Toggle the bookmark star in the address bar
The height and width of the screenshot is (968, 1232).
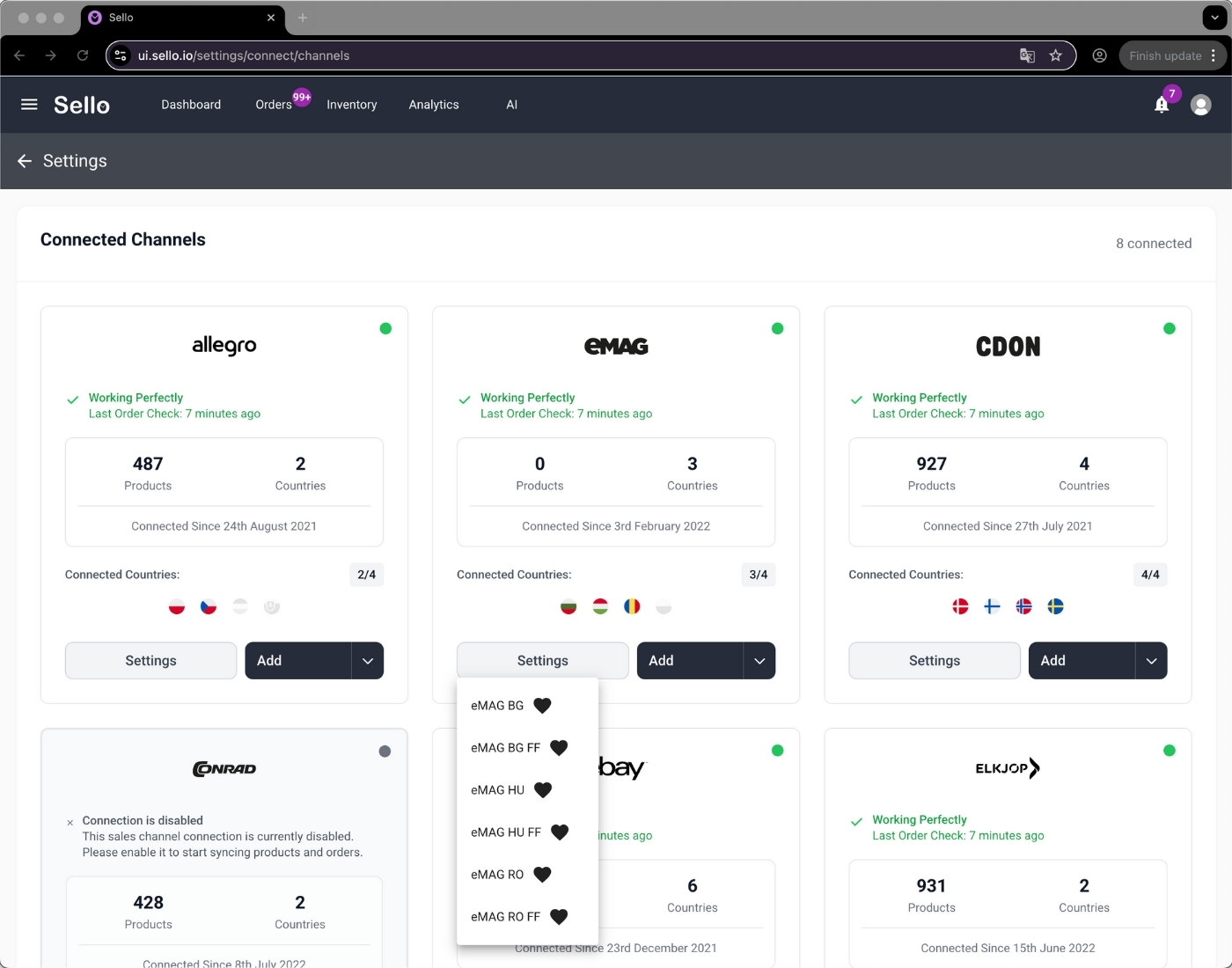(1056, 55)
